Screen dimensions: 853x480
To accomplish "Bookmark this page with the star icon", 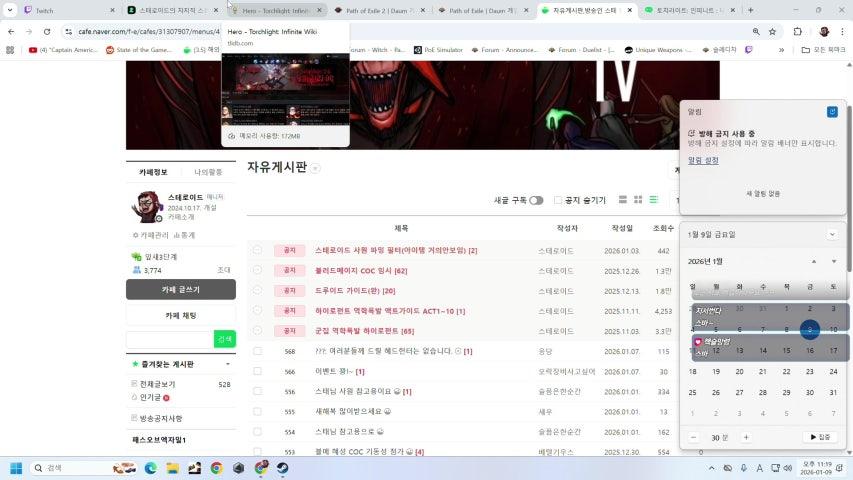I will [x=772, y=32].
